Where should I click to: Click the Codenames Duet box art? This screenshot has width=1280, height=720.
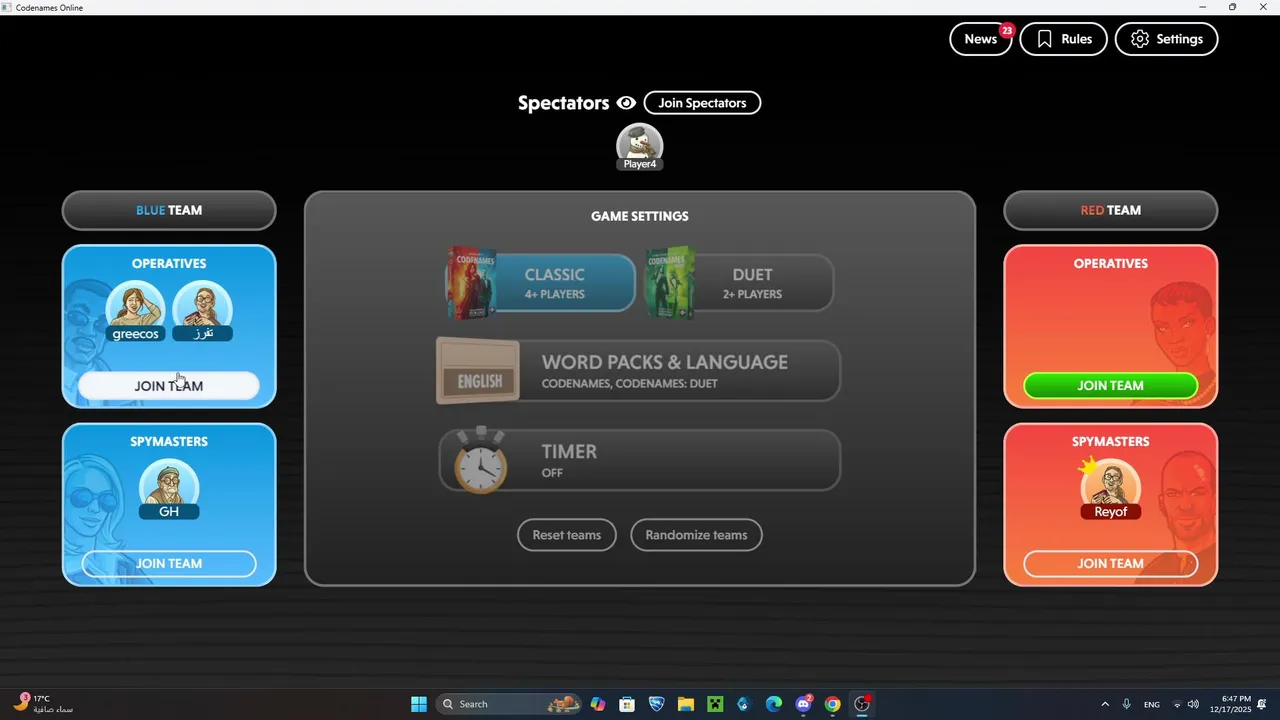click(670, 283)
